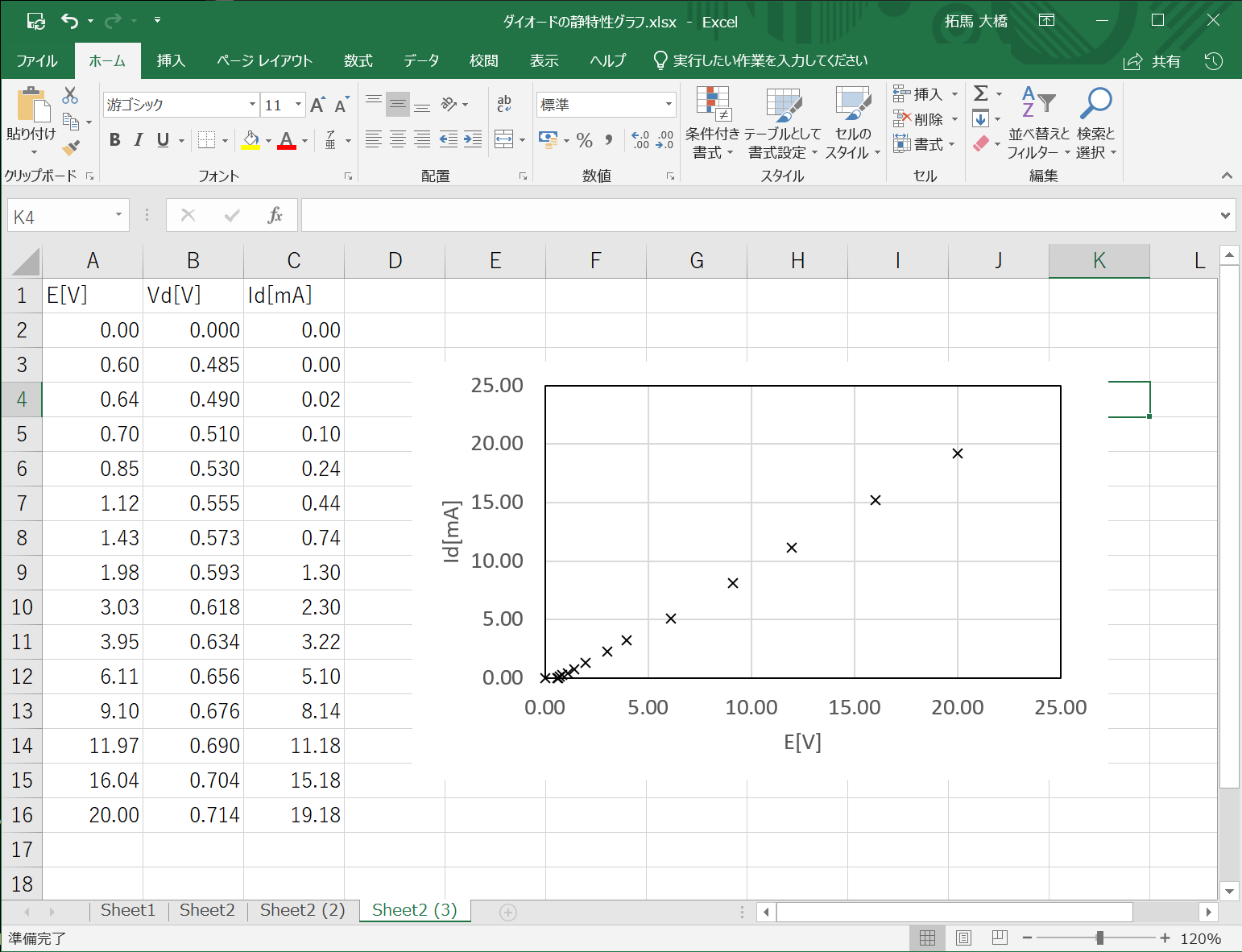Add a new sheet
The height and width of the screenshot is (952, 1242).
[507, 912]
